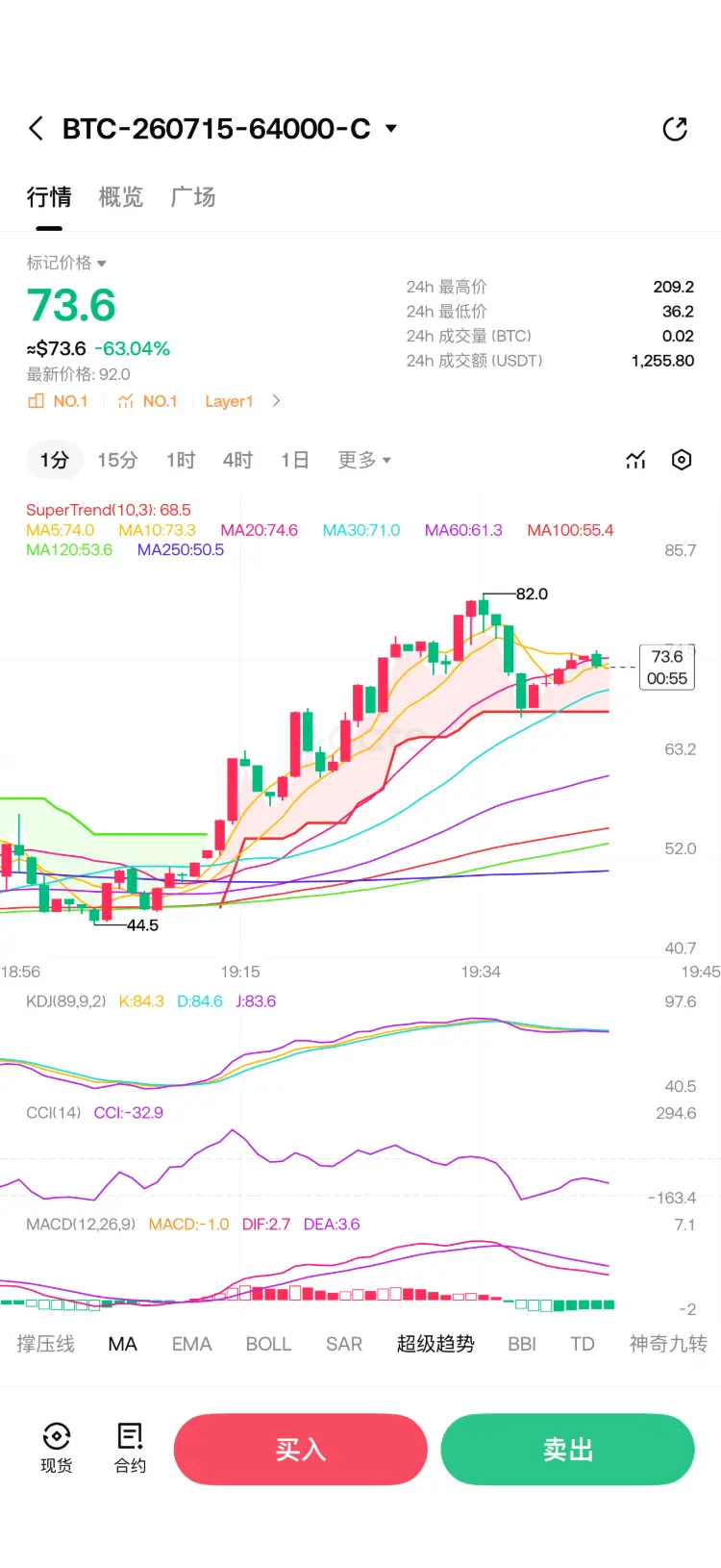Open the chart indicator settings icon

point(635,460)
